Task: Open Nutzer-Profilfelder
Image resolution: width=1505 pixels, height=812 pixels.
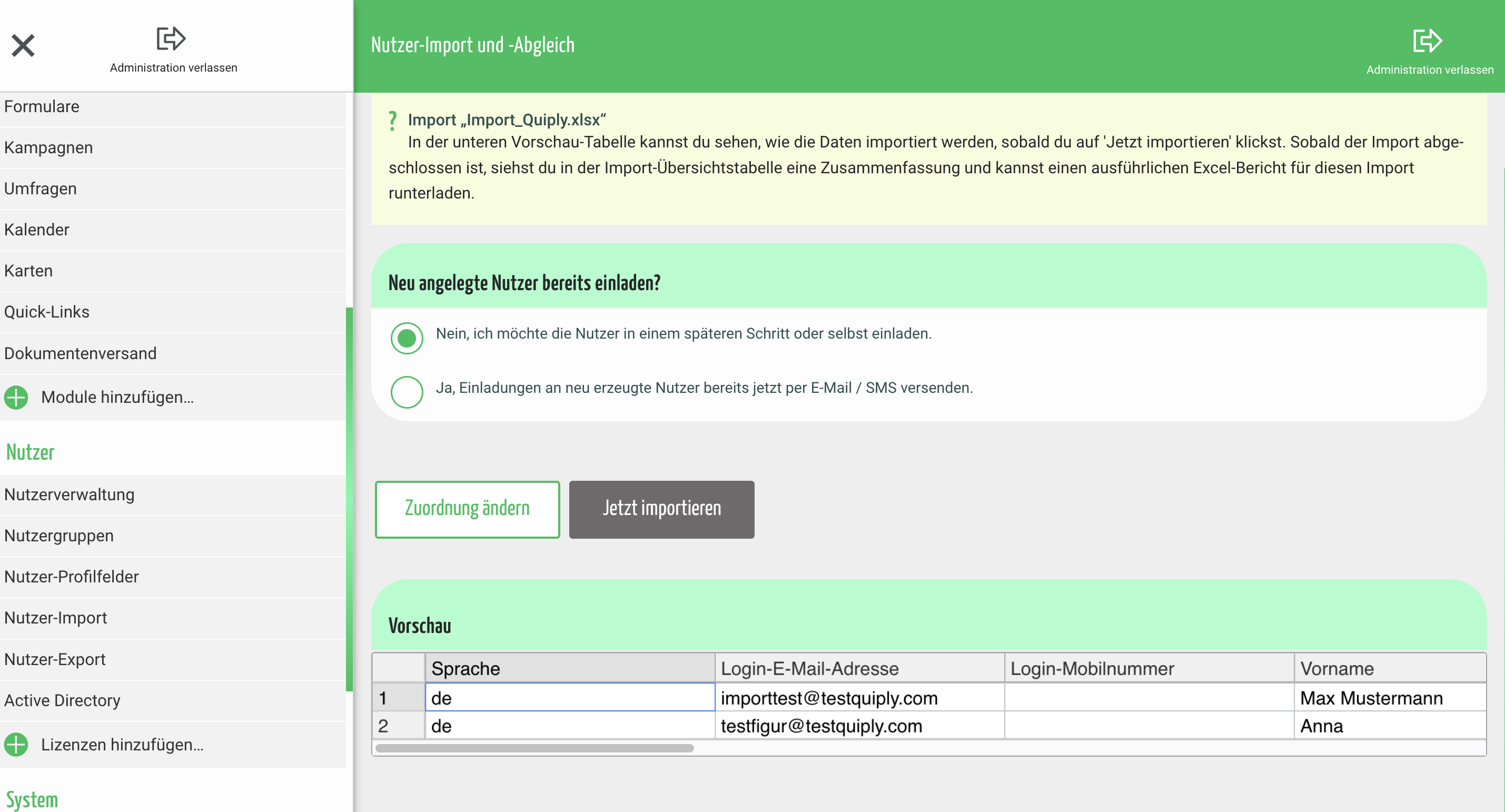Action: pos(173,577)
